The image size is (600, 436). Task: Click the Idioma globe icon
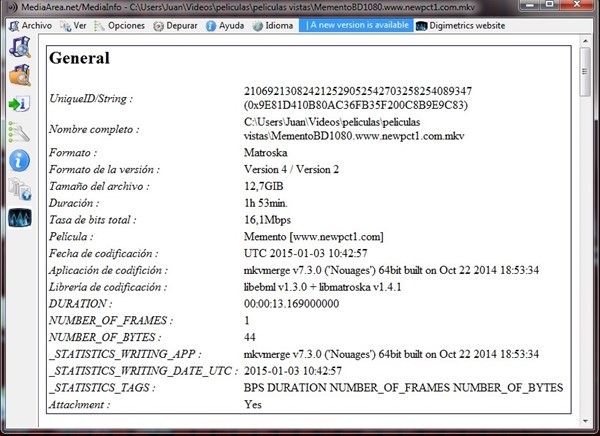[258, 26]
